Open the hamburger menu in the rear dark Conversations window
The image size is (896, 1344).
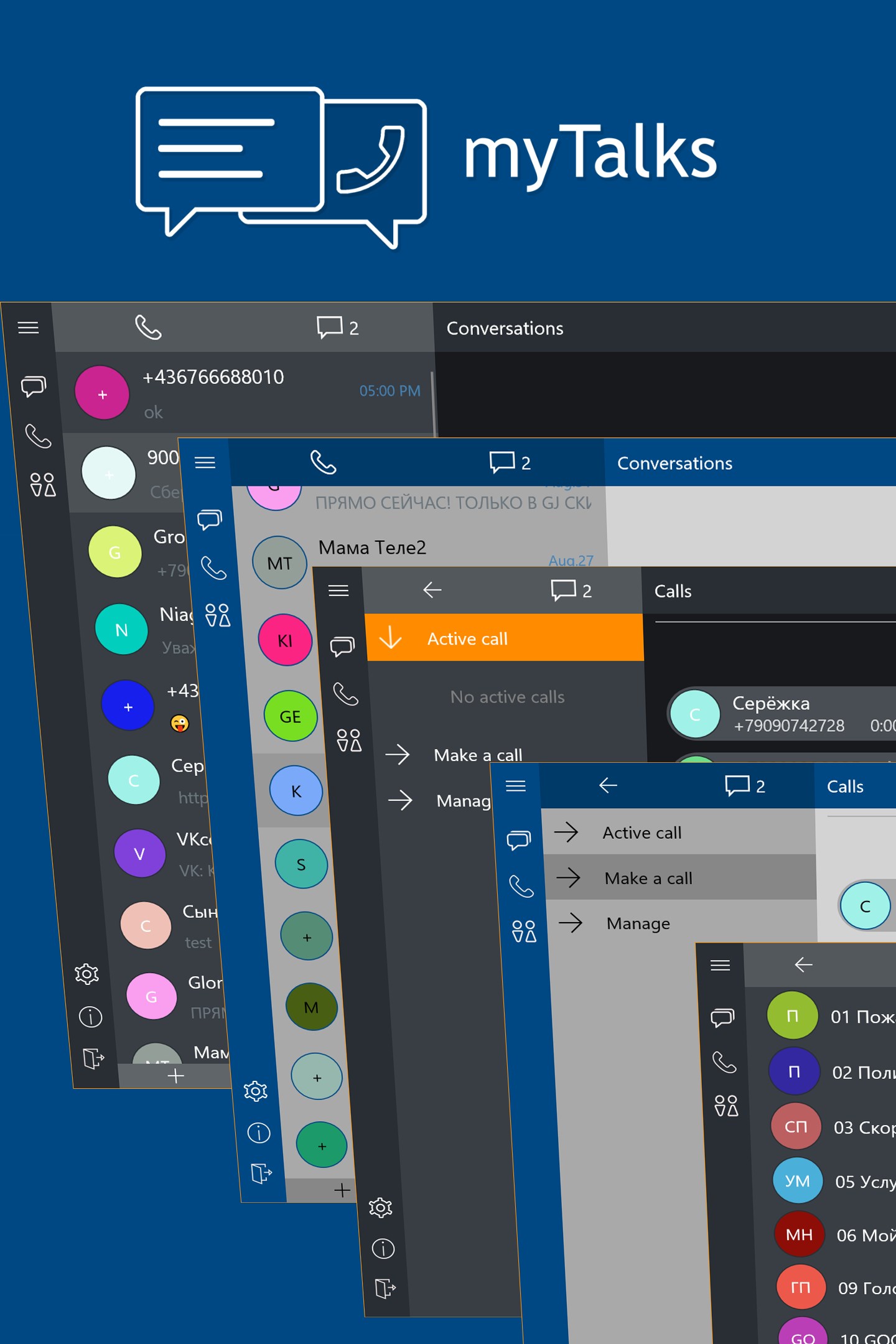[28, 328]
